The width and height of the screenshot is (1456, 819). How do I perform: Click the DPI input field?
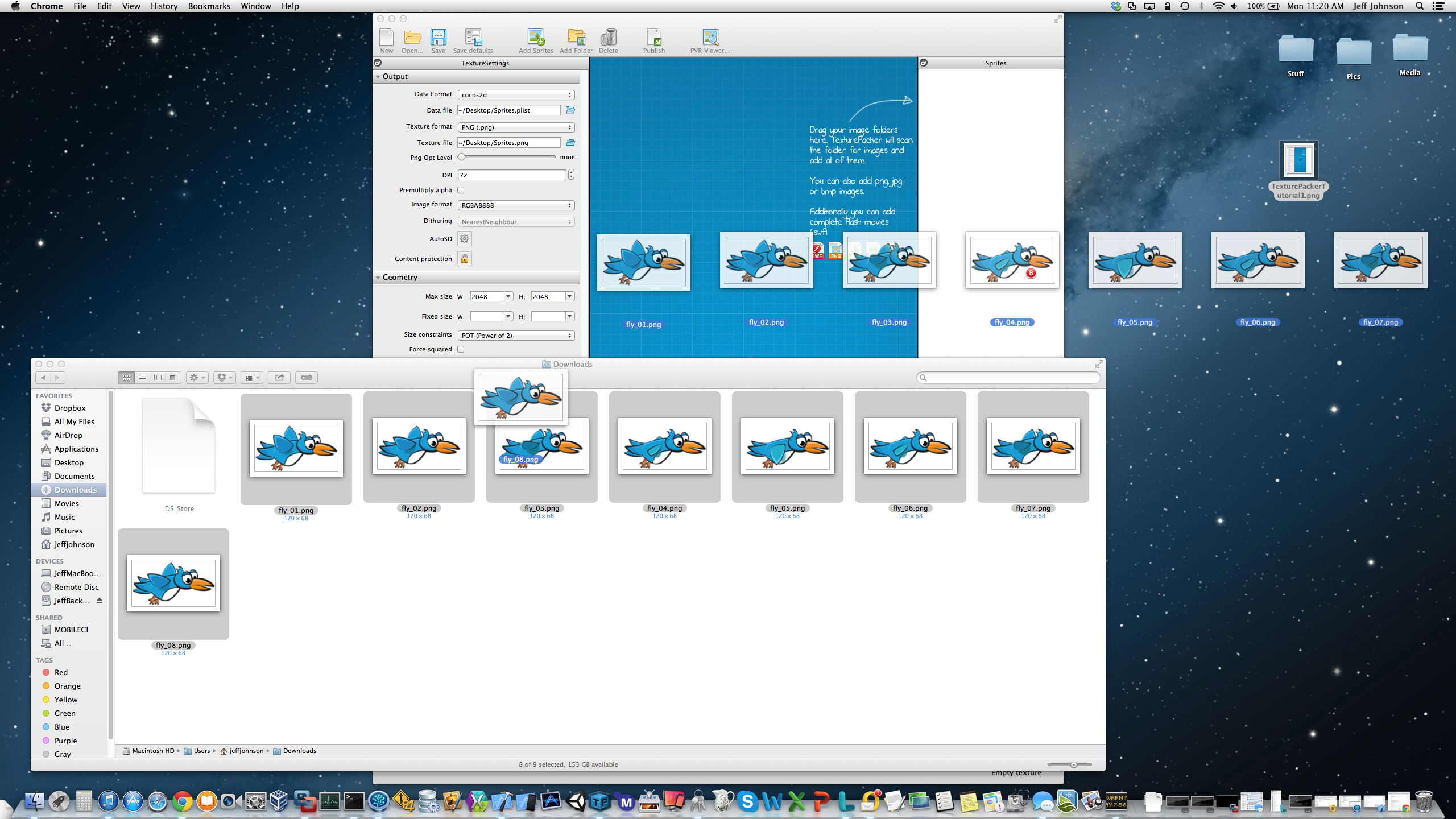(x=512, y=175)
